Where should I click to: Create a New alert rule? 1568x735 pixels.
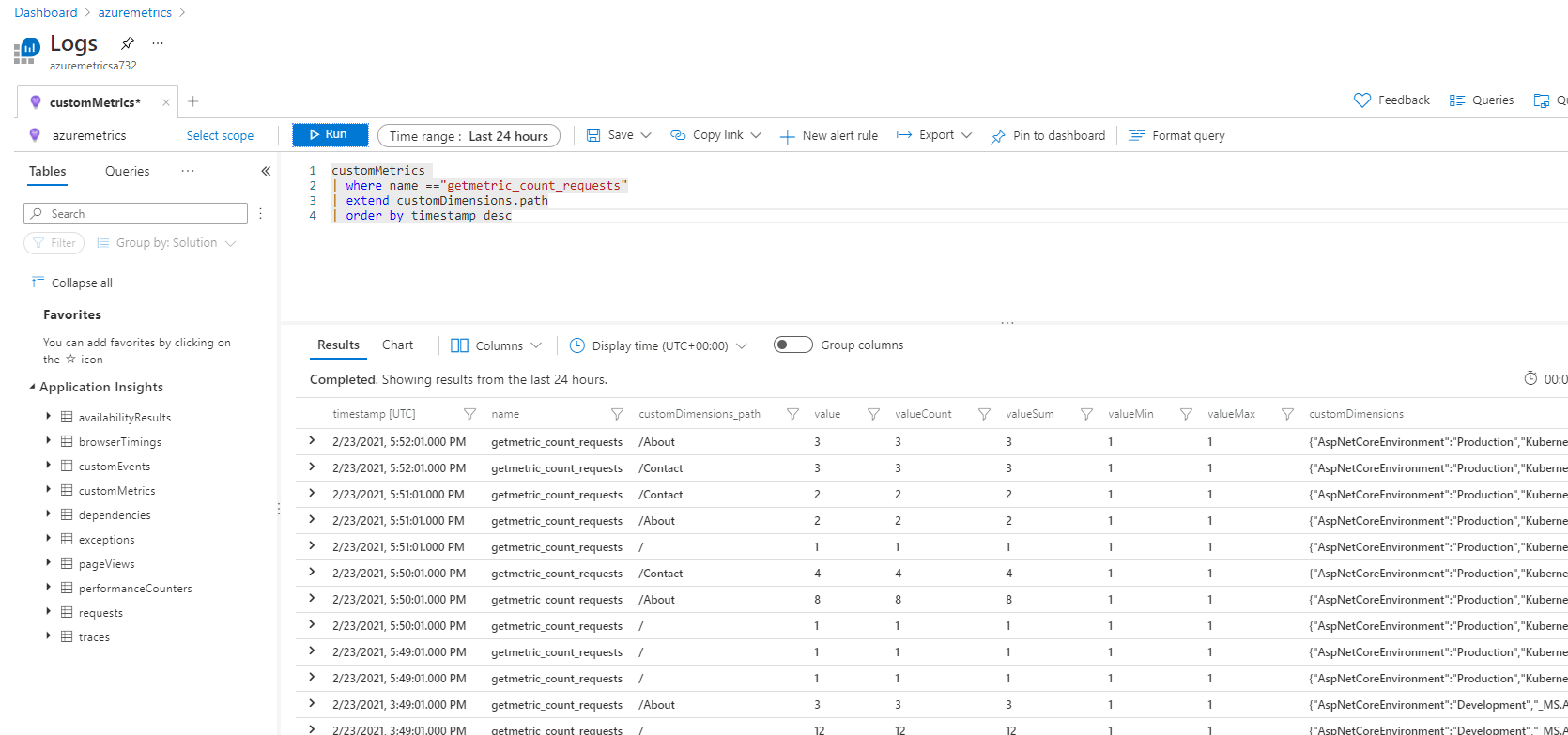point(829,136)
